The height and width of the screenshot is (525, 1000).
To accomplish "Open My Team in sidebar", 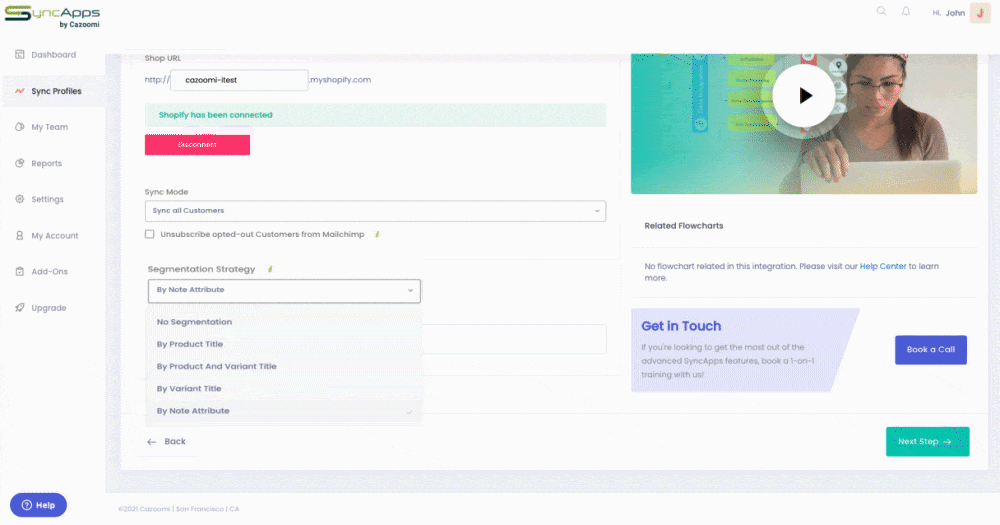I will [50, 127].
